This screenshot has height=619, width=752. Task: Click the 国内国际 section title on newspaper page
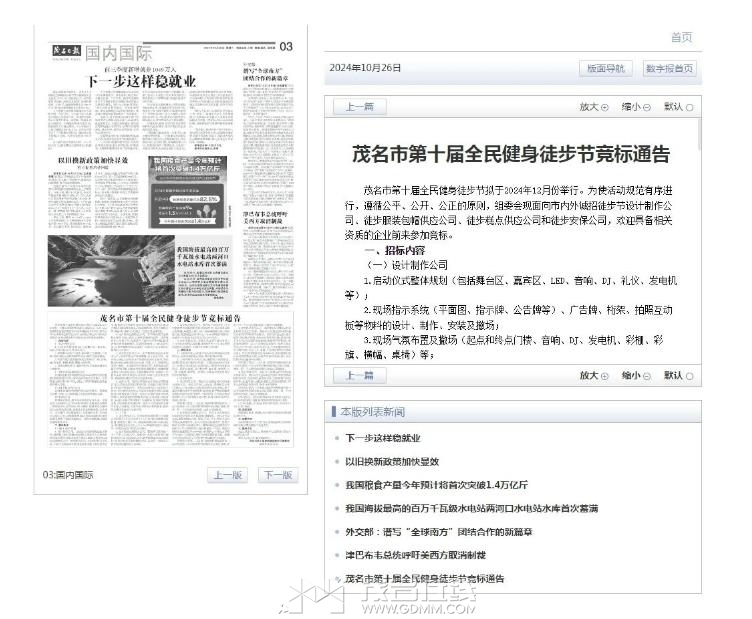point(118,53)
